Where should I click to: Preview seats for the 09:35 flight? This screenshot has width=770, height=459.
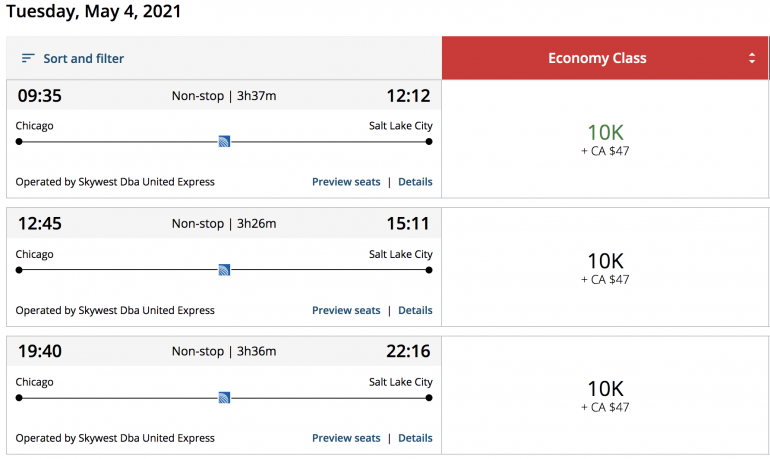point(346,182)
